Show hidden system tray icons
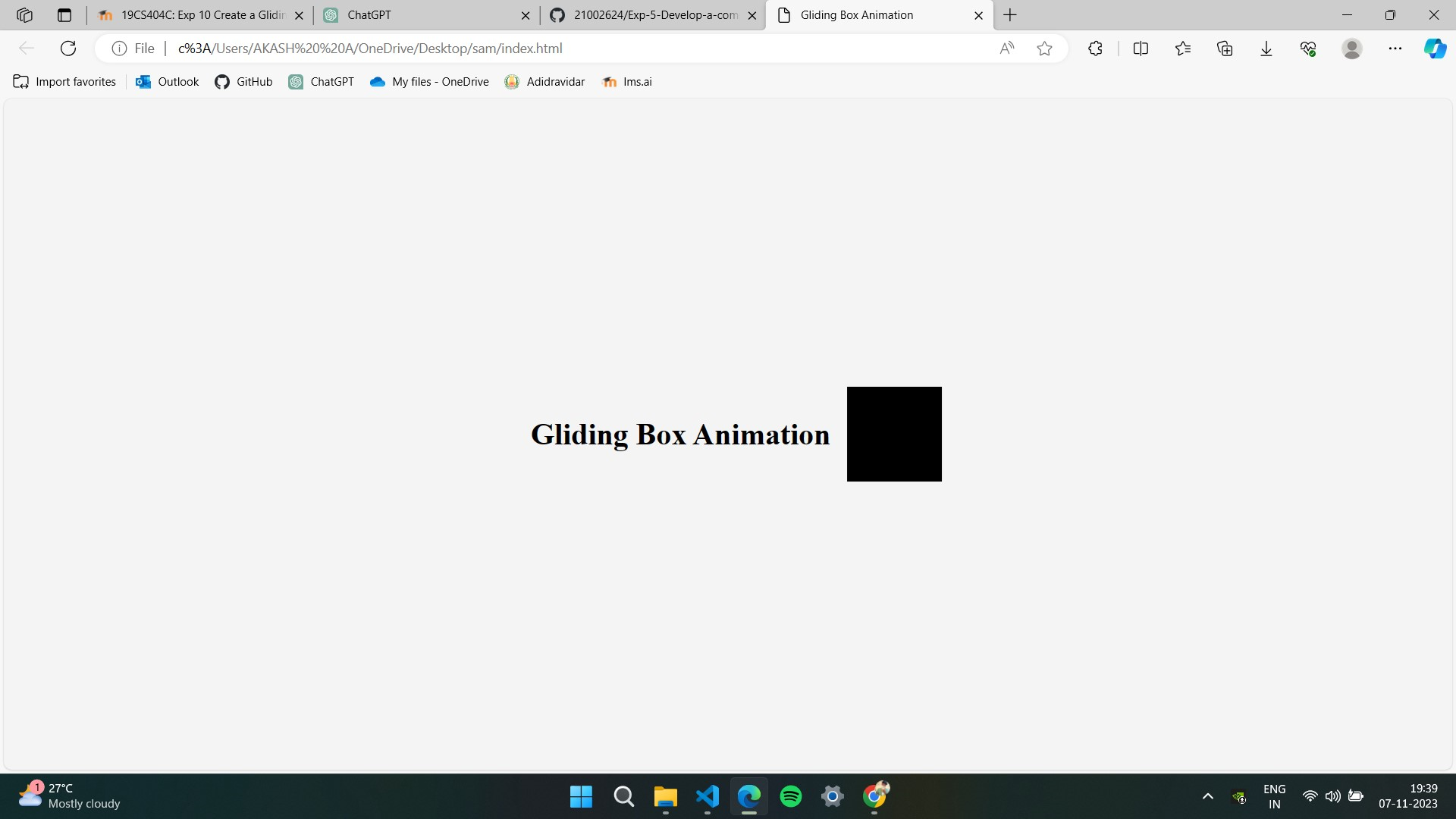This screenshot has height=819, width=1456. coord(1207,797)
